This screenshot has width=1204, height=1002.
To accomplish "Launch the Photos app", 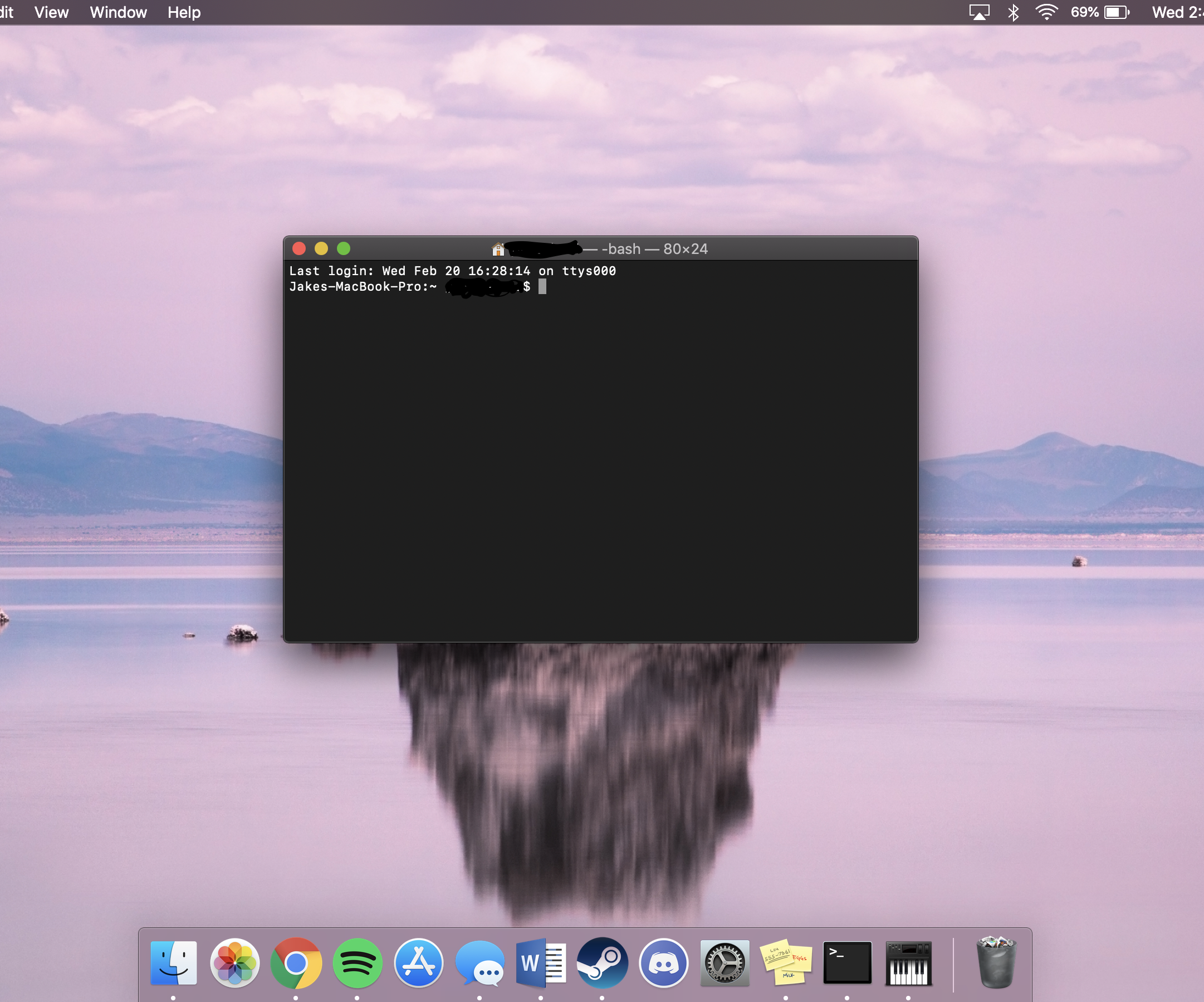I will tap(236, 964).
